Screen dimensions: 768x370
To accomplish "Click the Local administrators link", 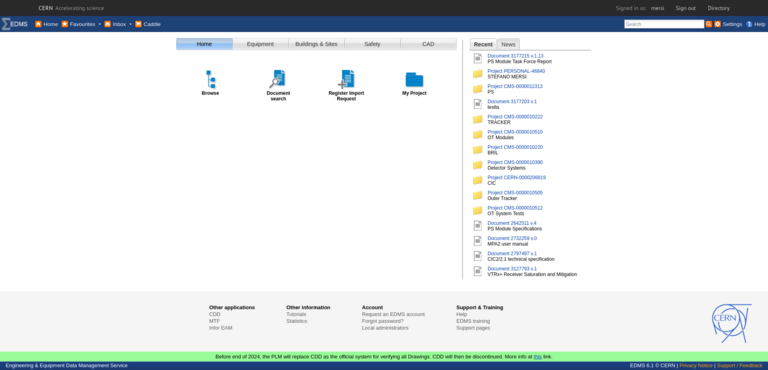I will pyautogui.click(x=385, y=328).
